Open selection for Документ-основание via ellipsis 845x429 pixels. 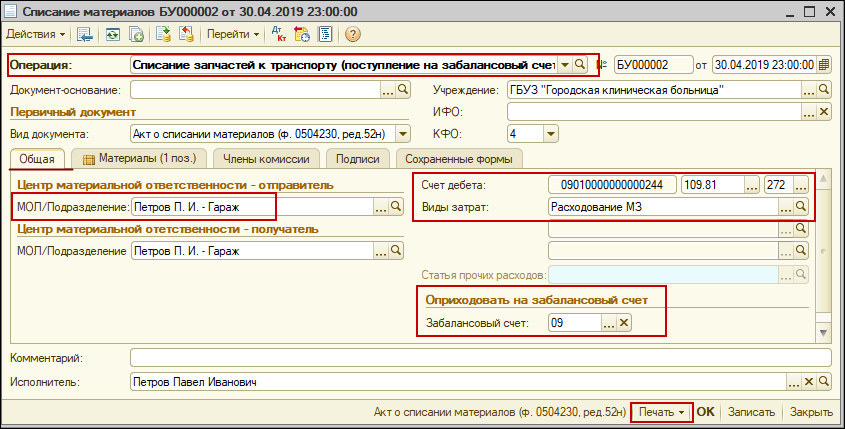coord(388,90)
